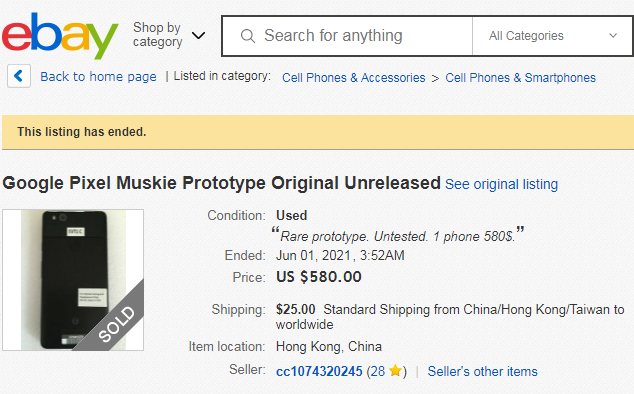Click the eBay logo
This screenshot has height=394, width=634.
(60, 36)
